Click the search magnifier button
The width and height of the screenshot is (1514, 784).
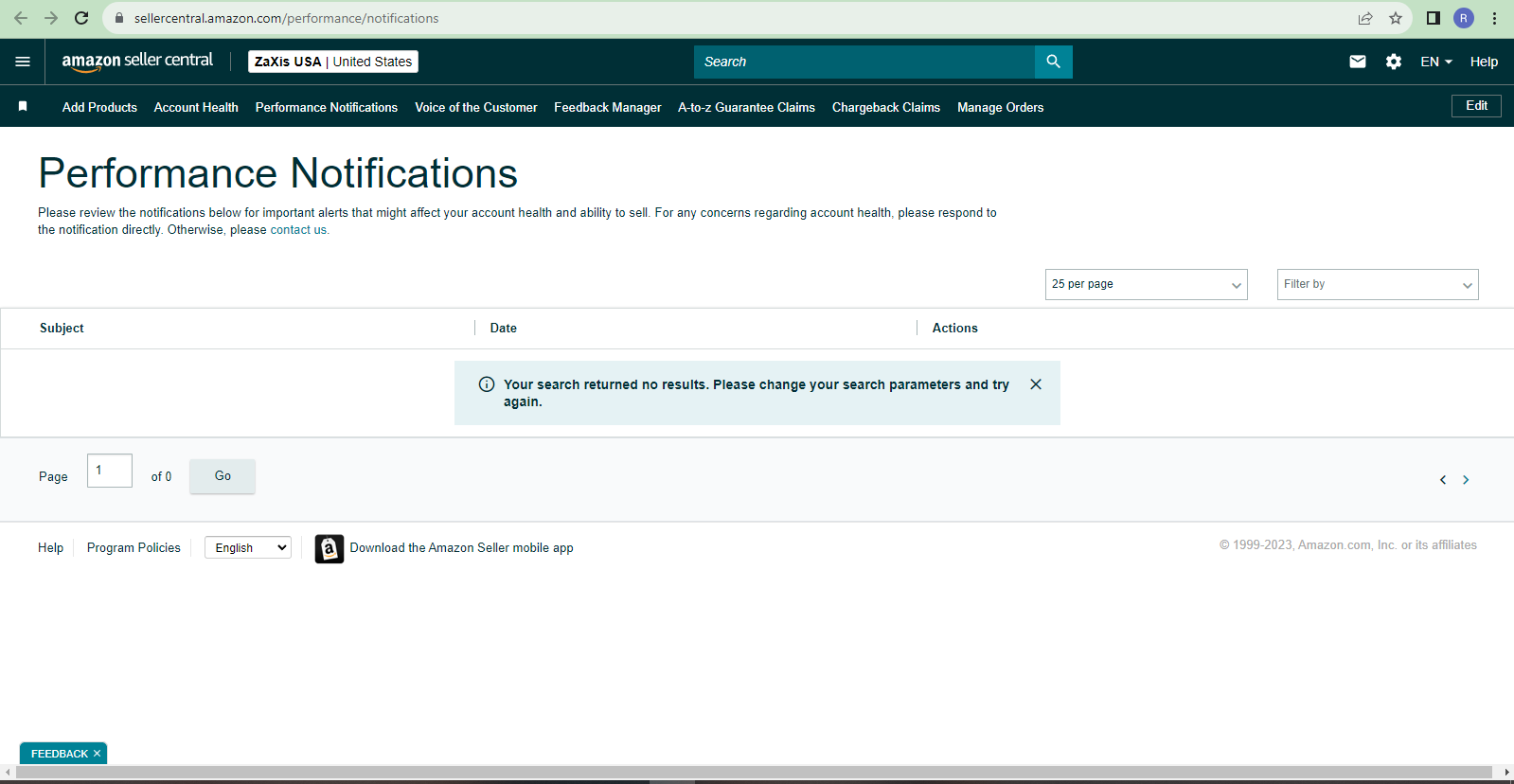coord(1053,62)
